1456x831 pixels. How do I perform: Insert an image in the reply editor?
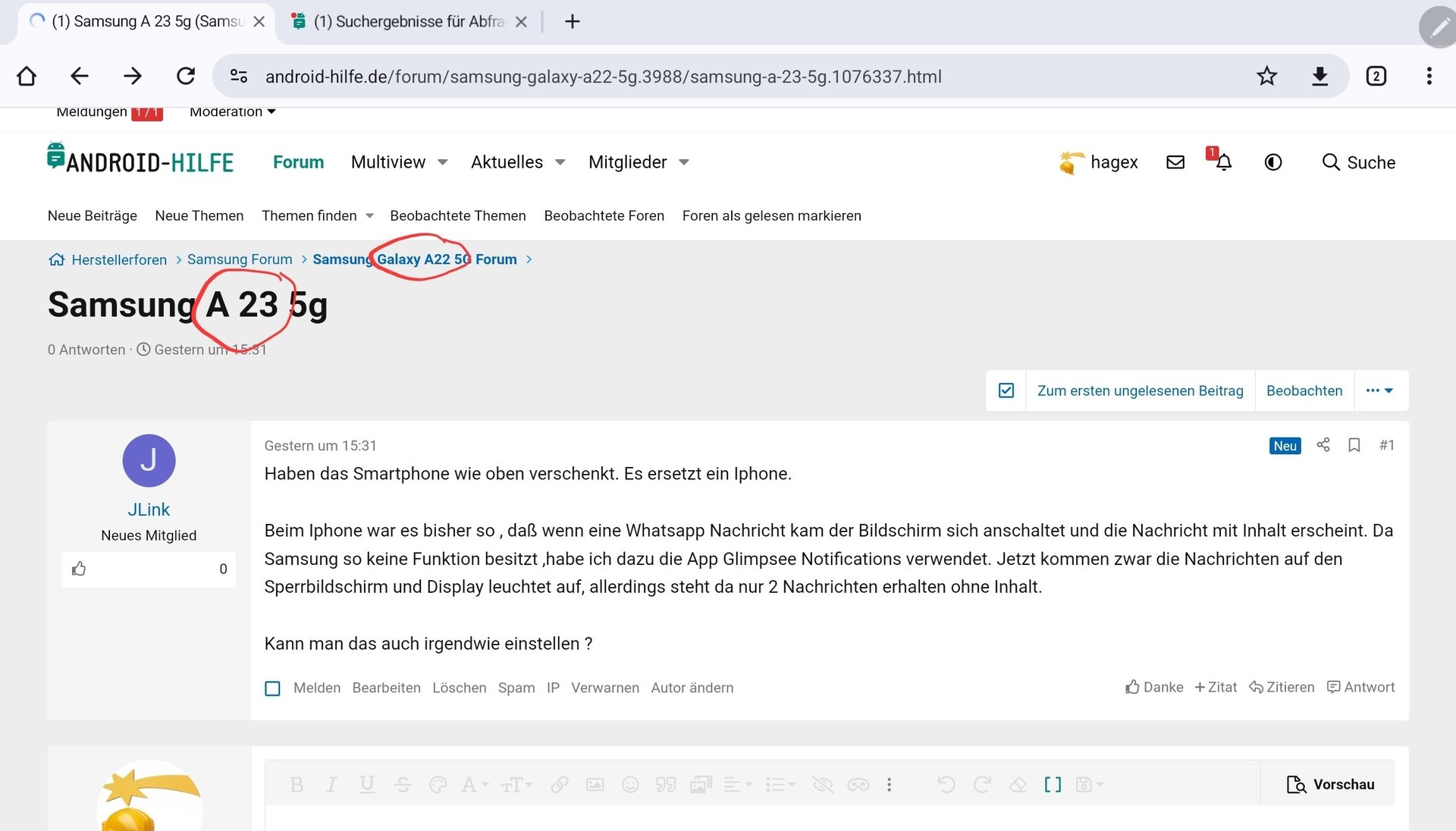[595, 785]
